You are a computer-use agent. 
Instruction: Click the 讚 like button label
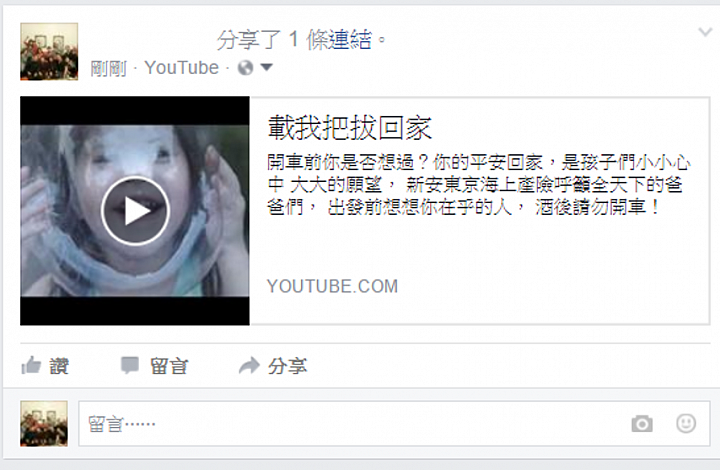[x=59, y=366]
